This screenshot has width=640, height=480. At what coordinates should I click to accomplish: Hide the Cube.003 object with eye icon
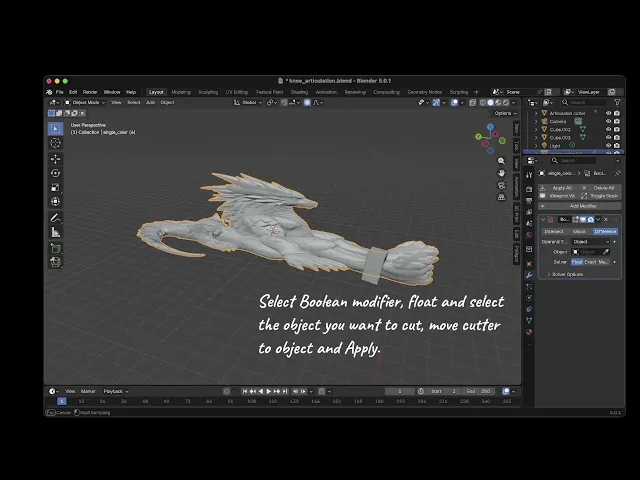click(x=608, y=138)
